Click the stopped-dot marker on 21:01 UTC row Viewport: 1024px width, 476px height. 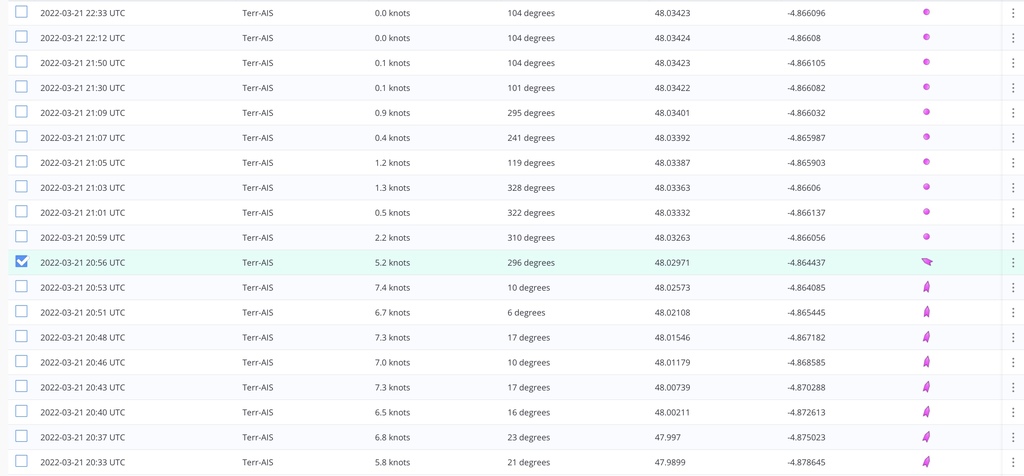click(x=926, y=212)
